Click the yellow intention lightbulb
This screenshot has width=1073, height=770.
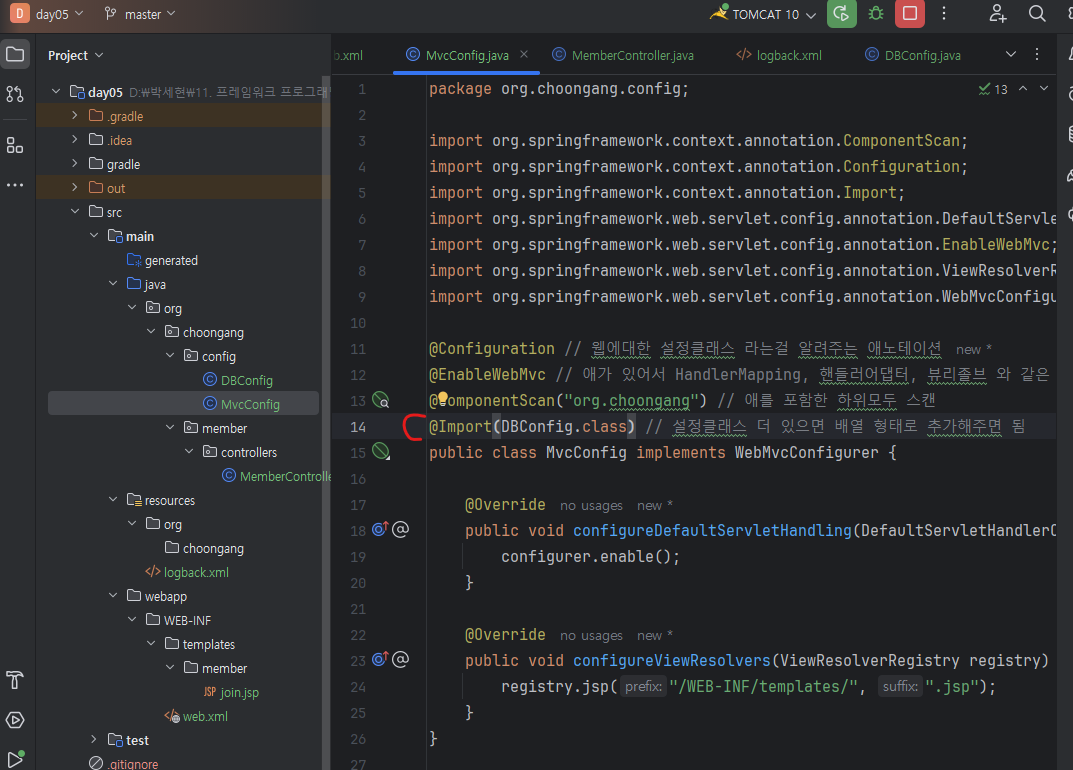pos(442,400)
